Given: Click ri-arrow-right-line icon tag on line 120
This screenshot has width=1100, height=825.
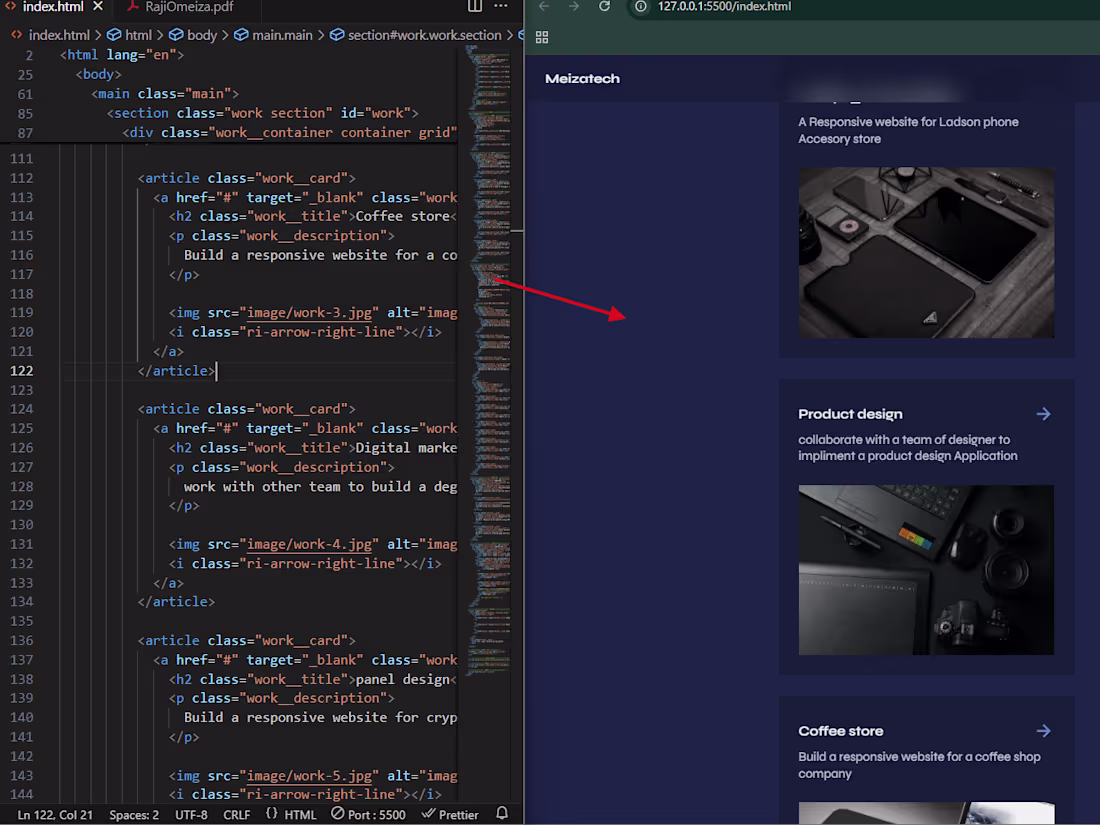Looking at the screenshot, I should [x=304, y=333].
